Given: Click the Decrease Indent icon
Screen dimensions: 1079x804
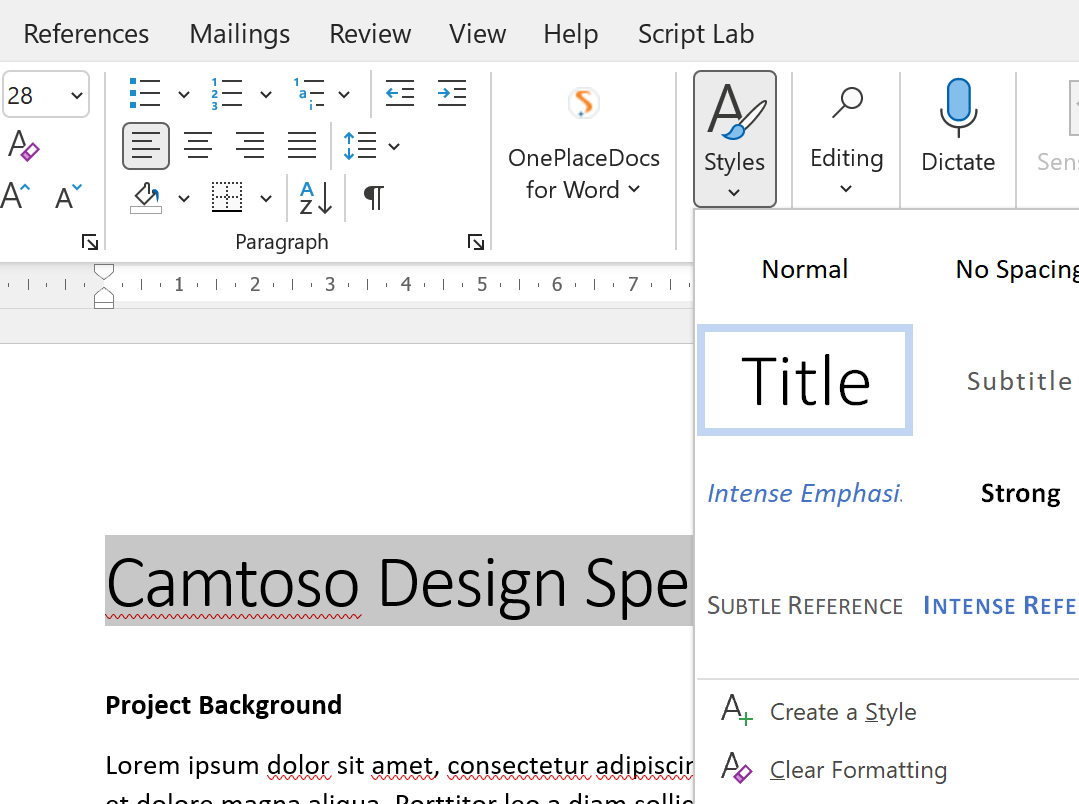Looking at the screenshot, I should coord(400,93).
